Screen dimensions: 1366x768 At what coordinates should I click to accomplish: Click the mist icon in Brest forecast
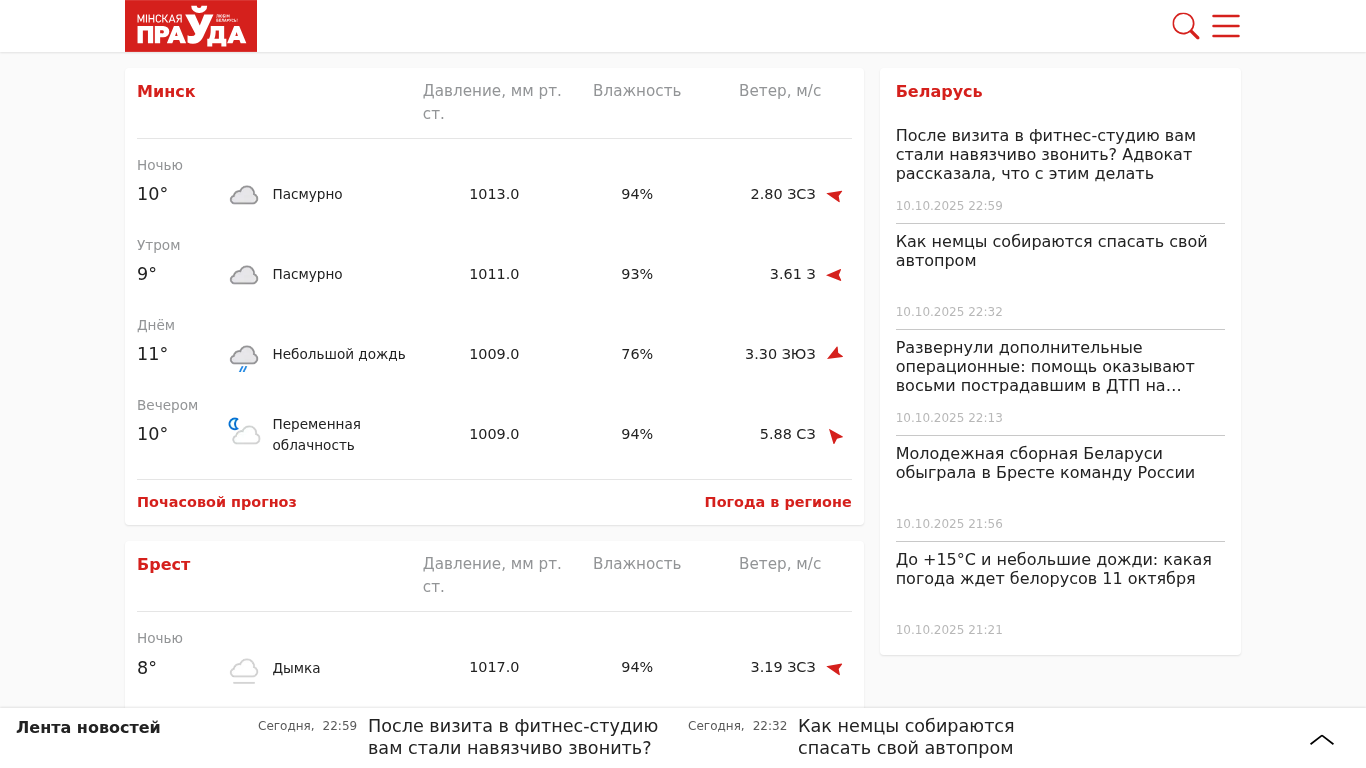click(244, 669)
